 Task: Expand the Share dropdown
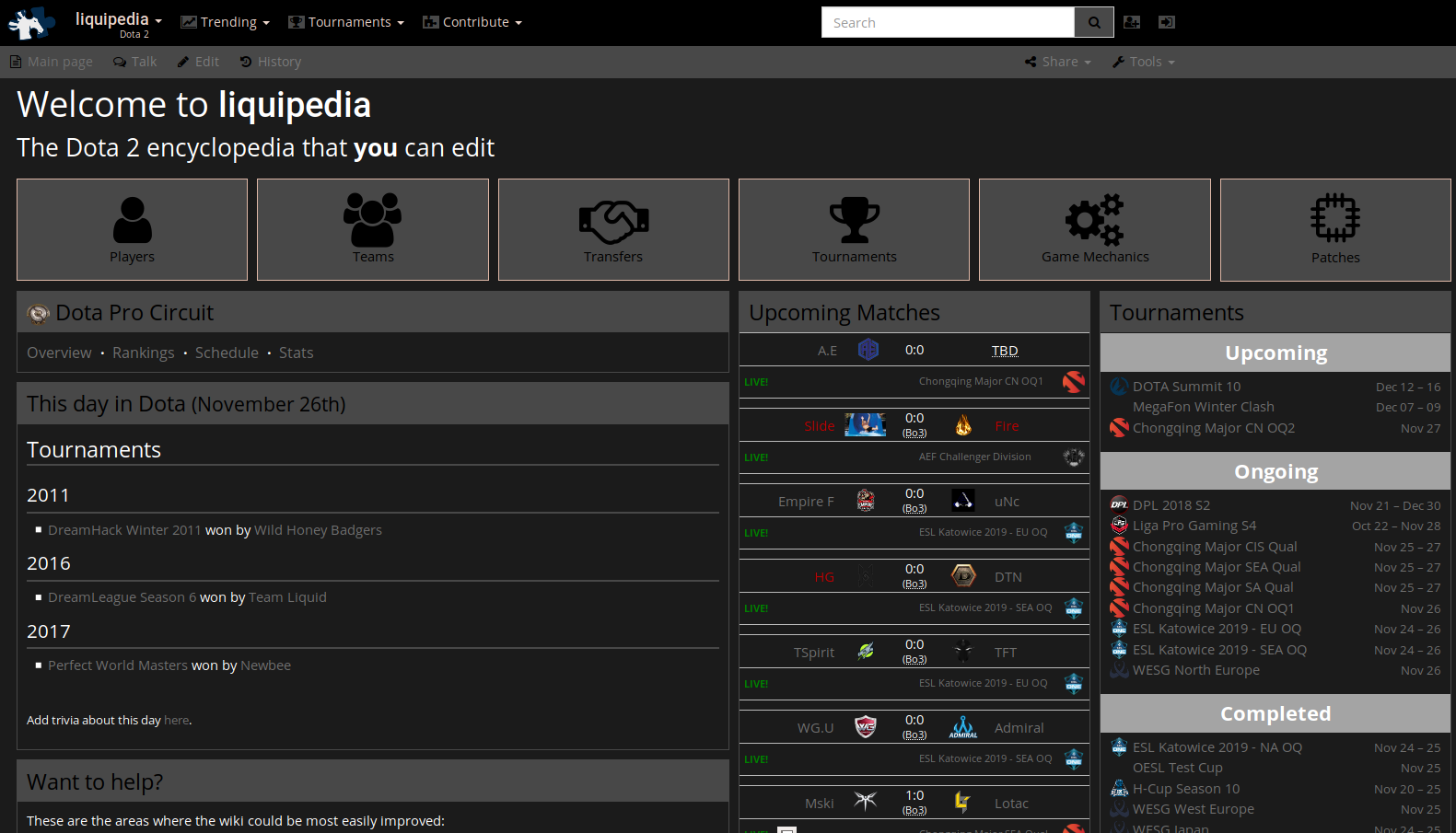1057,62
